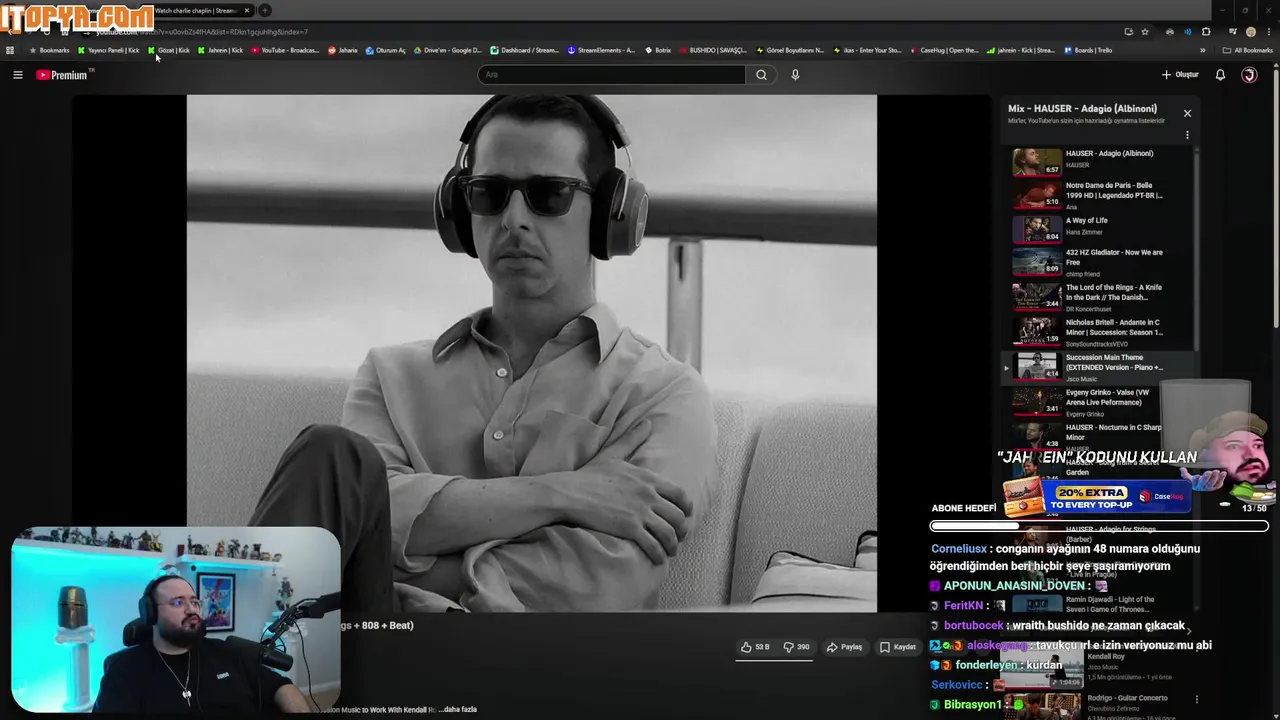Open Gözat | Kick bookmark
1280x720 pixels.
point(169,50)
